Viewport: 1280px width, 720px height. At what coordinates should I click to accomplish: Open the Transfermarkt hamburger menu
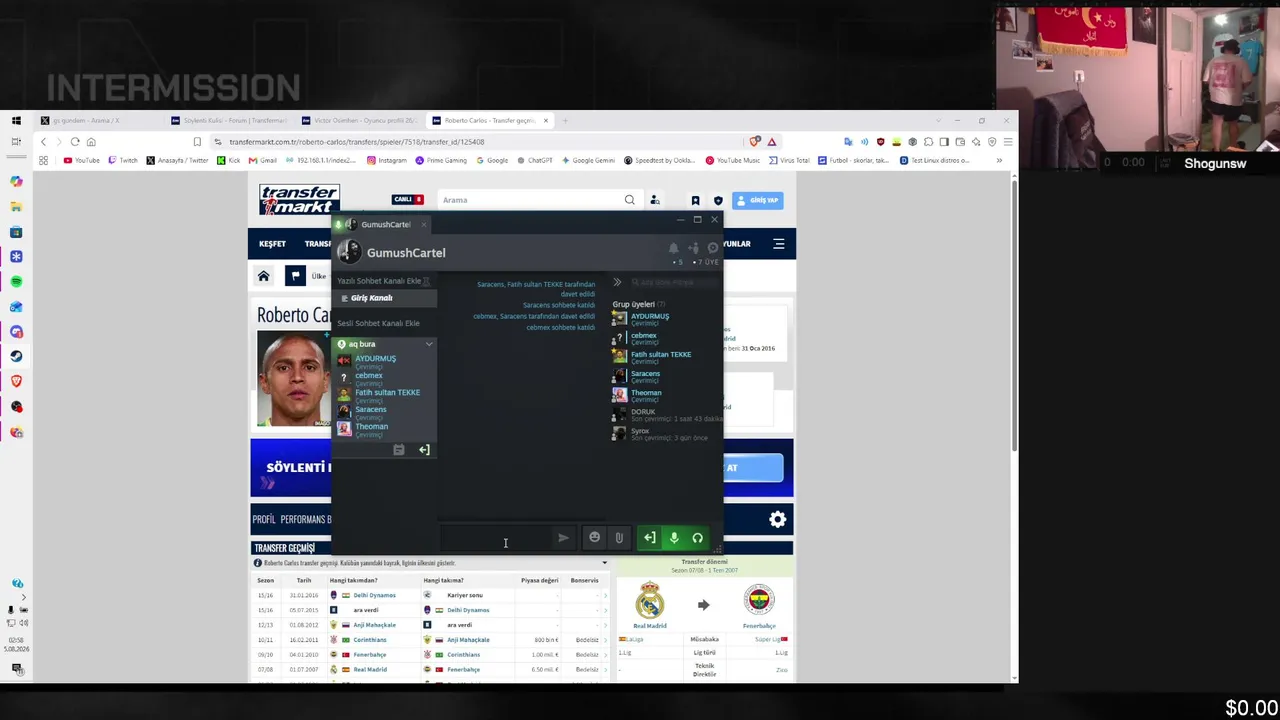779,244
